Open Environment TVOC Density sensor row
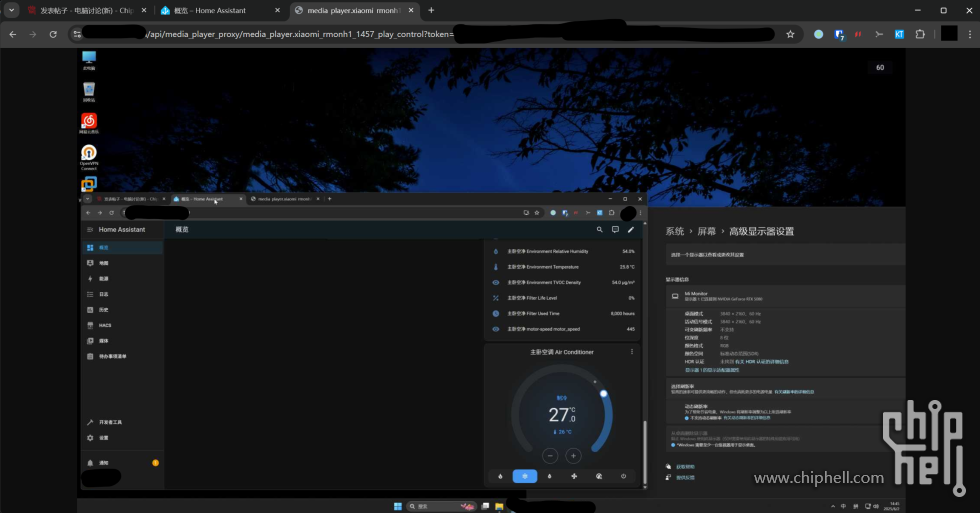Screen dimensions: 980x513 [x=563, y=282]
